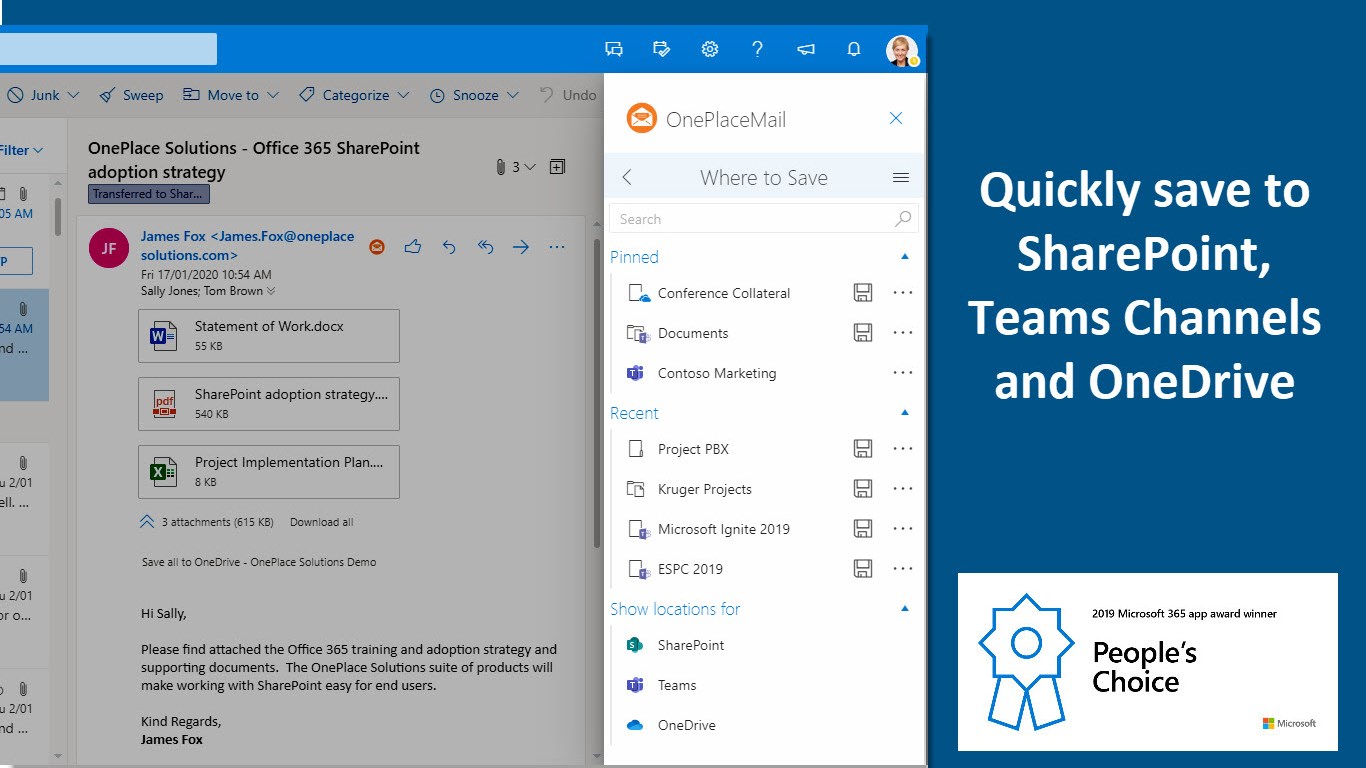
Task: Collapse the Show locations for section
Action: click(905, 609)
